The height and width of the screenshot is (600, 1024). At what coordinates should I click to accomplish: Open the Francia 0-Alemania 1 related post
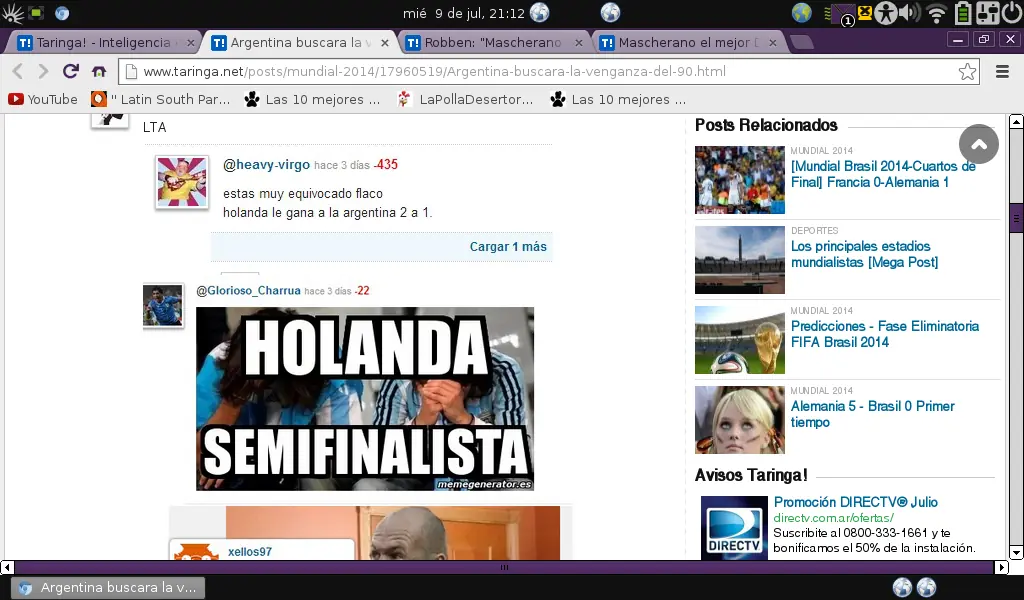click(883, 174)
